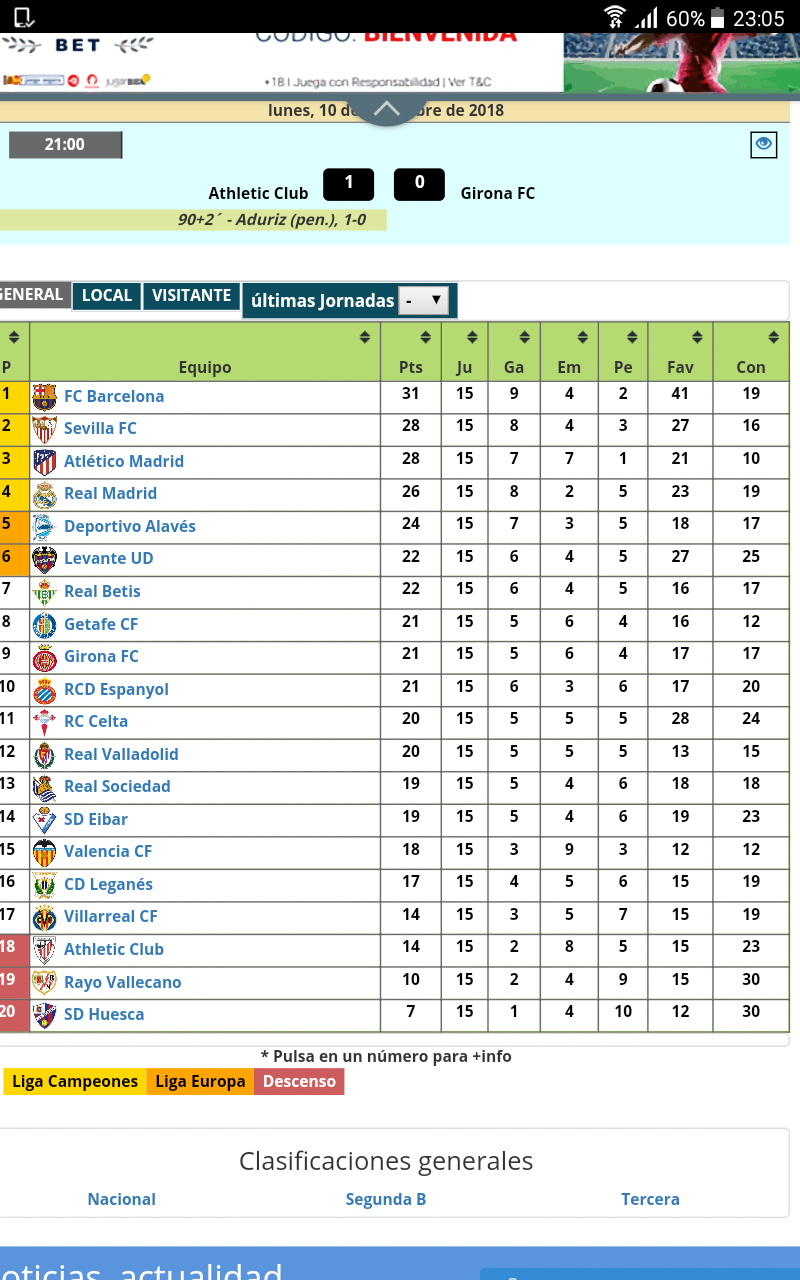Open the últimas Jornadas dropdown
Viewport: 800px width, 1280px height.
423,300
